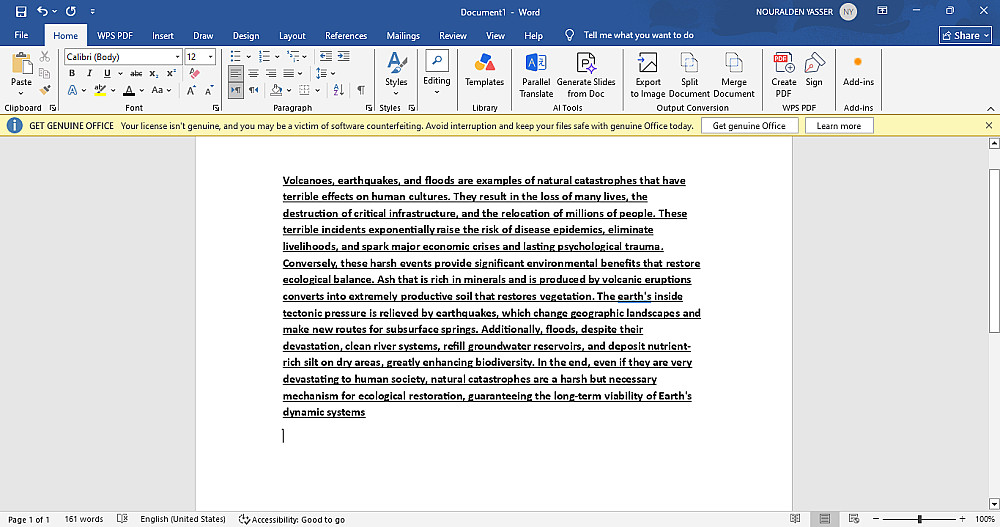The image size is (1000, 527).
Task: Click the Tell me what you want to do box
Action: (x=638, y=35)
